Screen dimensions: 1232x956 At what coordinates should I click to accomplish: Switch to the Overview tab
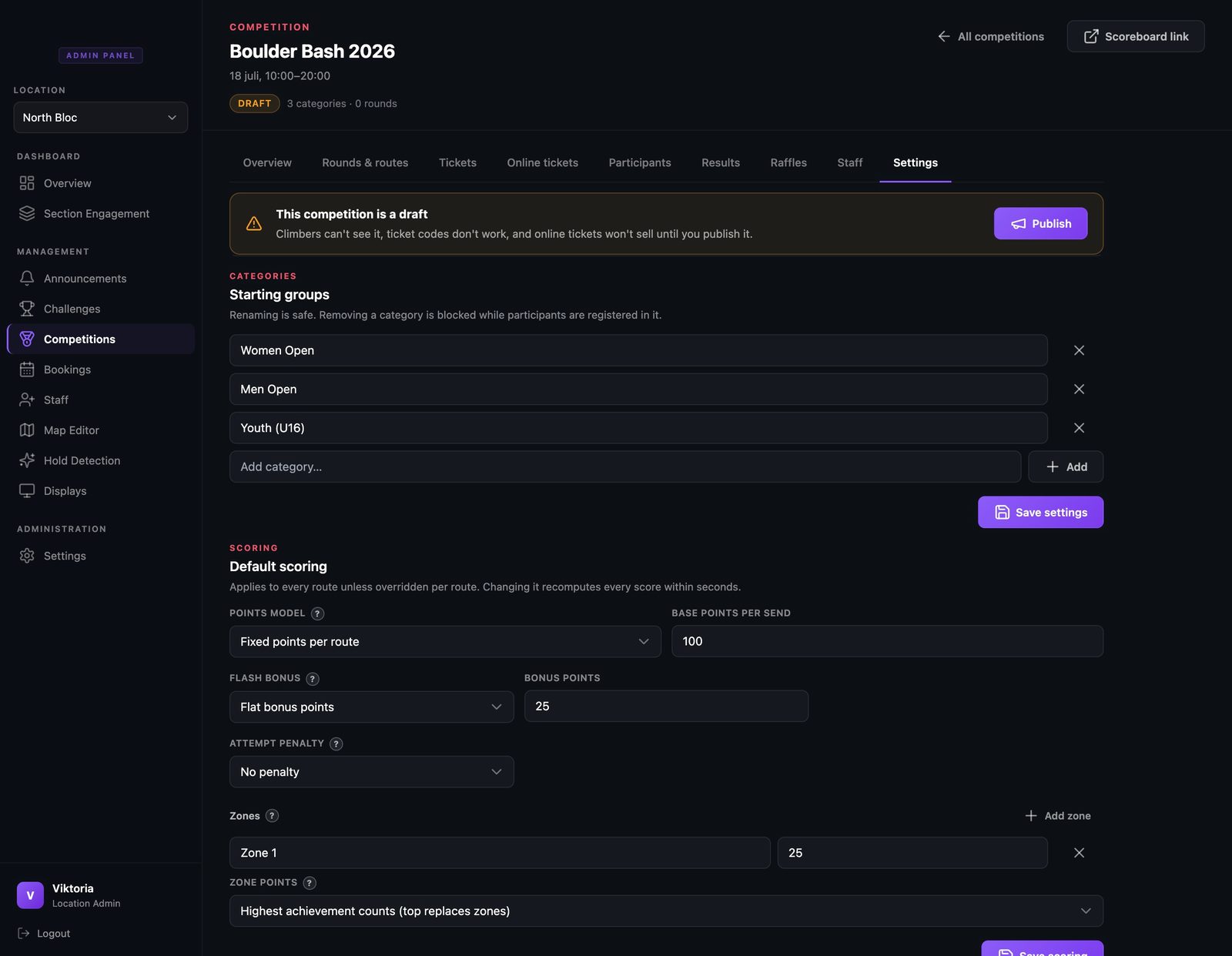(x=267, y=162)
